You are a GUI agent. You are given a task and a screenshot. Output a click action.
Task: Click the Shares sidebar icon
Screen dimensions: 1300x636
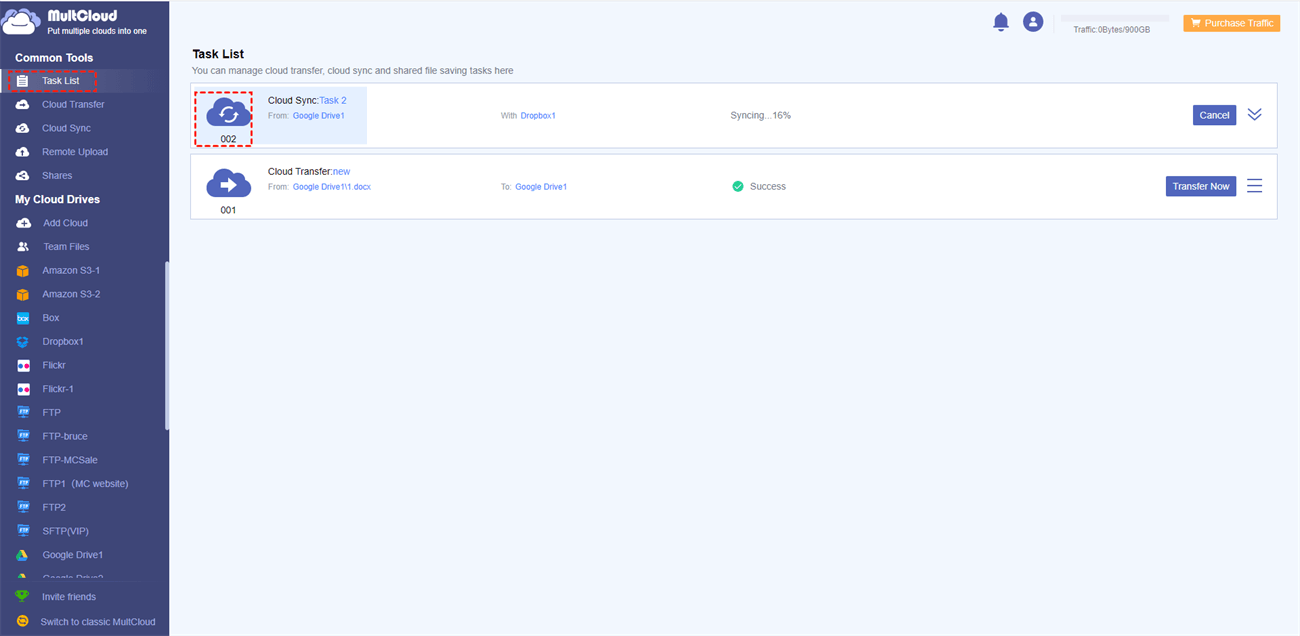tap(22, 176)
